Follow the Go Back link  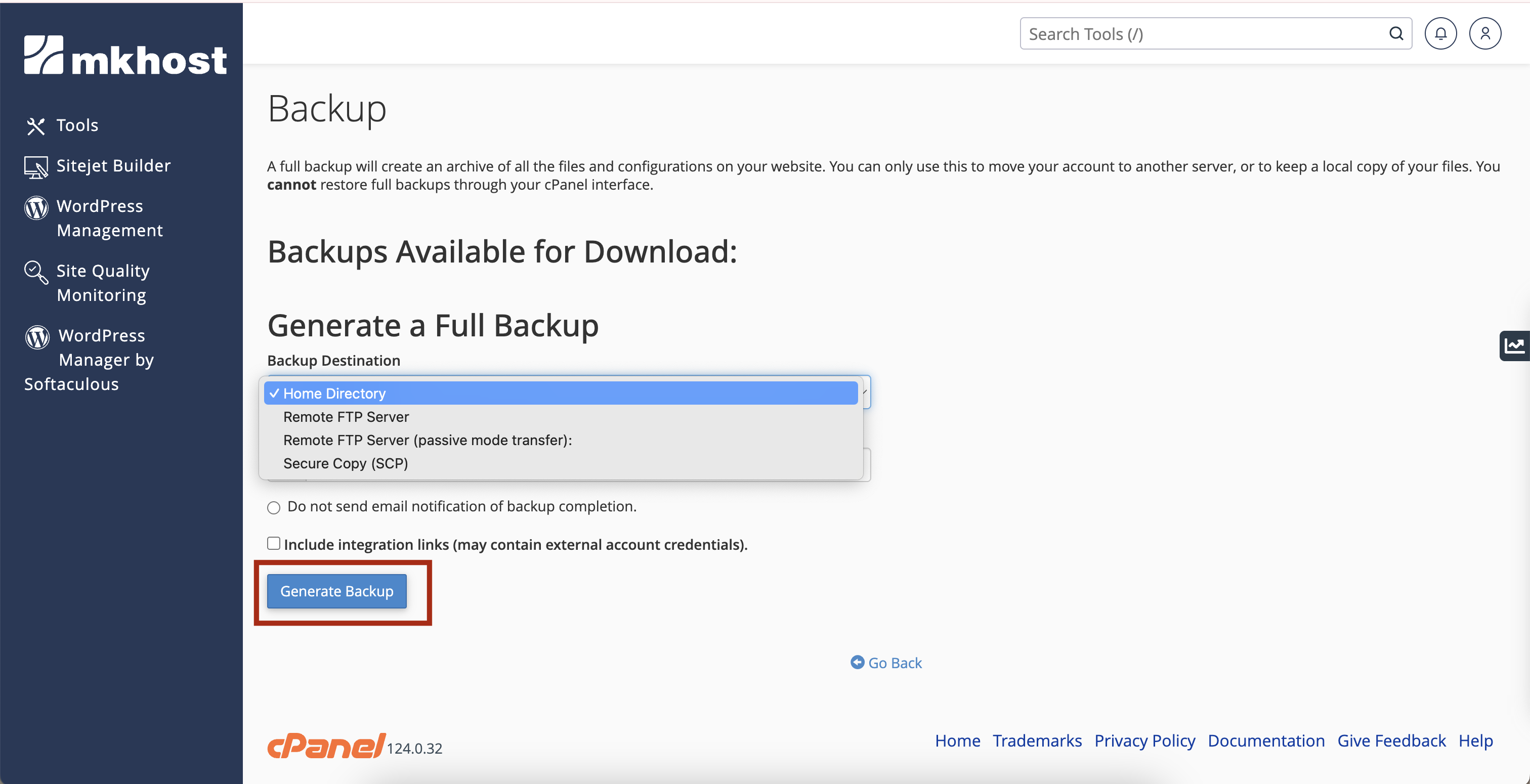point(894,663)
